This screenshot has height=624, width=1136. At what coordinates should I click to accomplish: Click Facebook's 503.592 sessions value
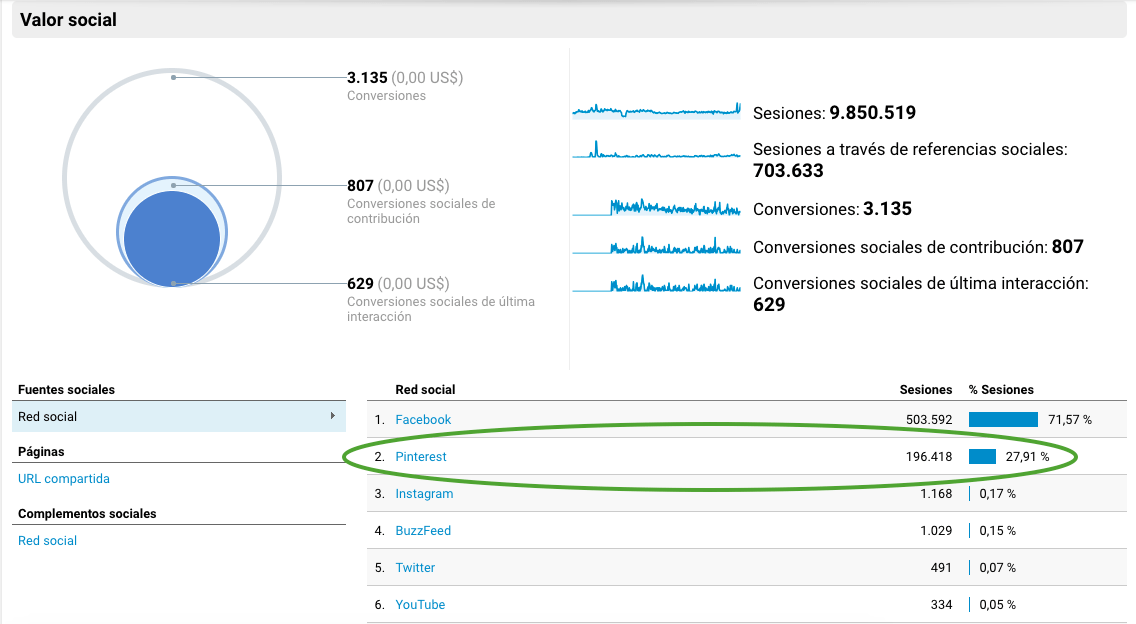929,420
